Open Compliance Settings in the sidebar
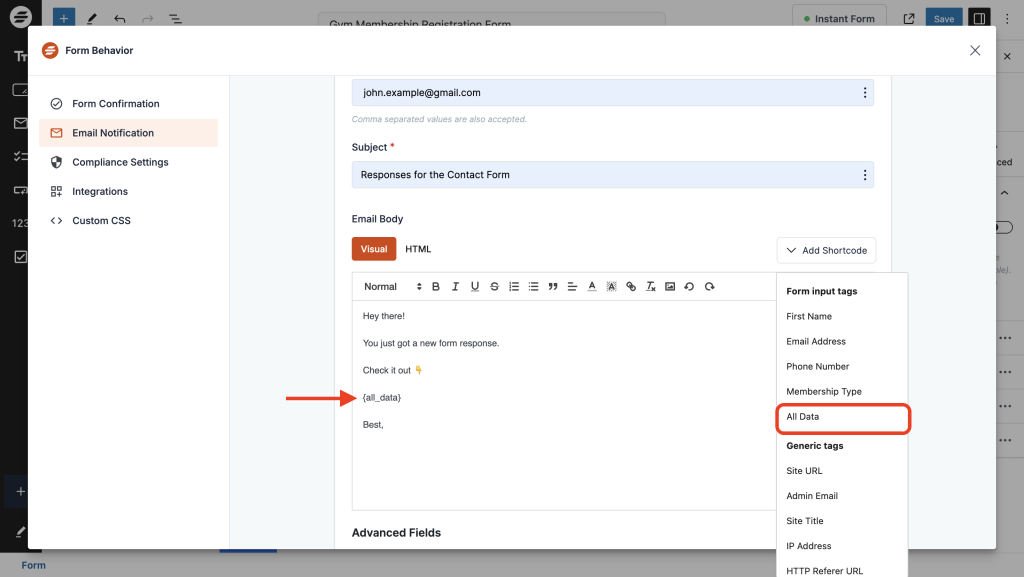Screen dimensions: 1024x577 tap(120, 162)
